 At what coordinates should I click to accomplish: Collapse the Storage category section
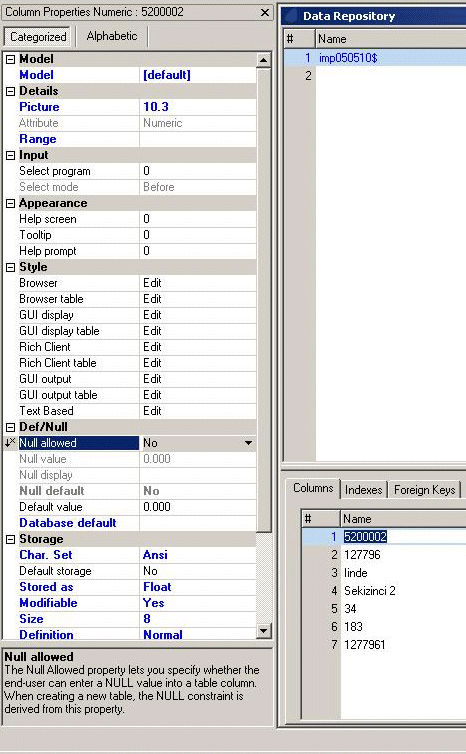click(10, 540)
